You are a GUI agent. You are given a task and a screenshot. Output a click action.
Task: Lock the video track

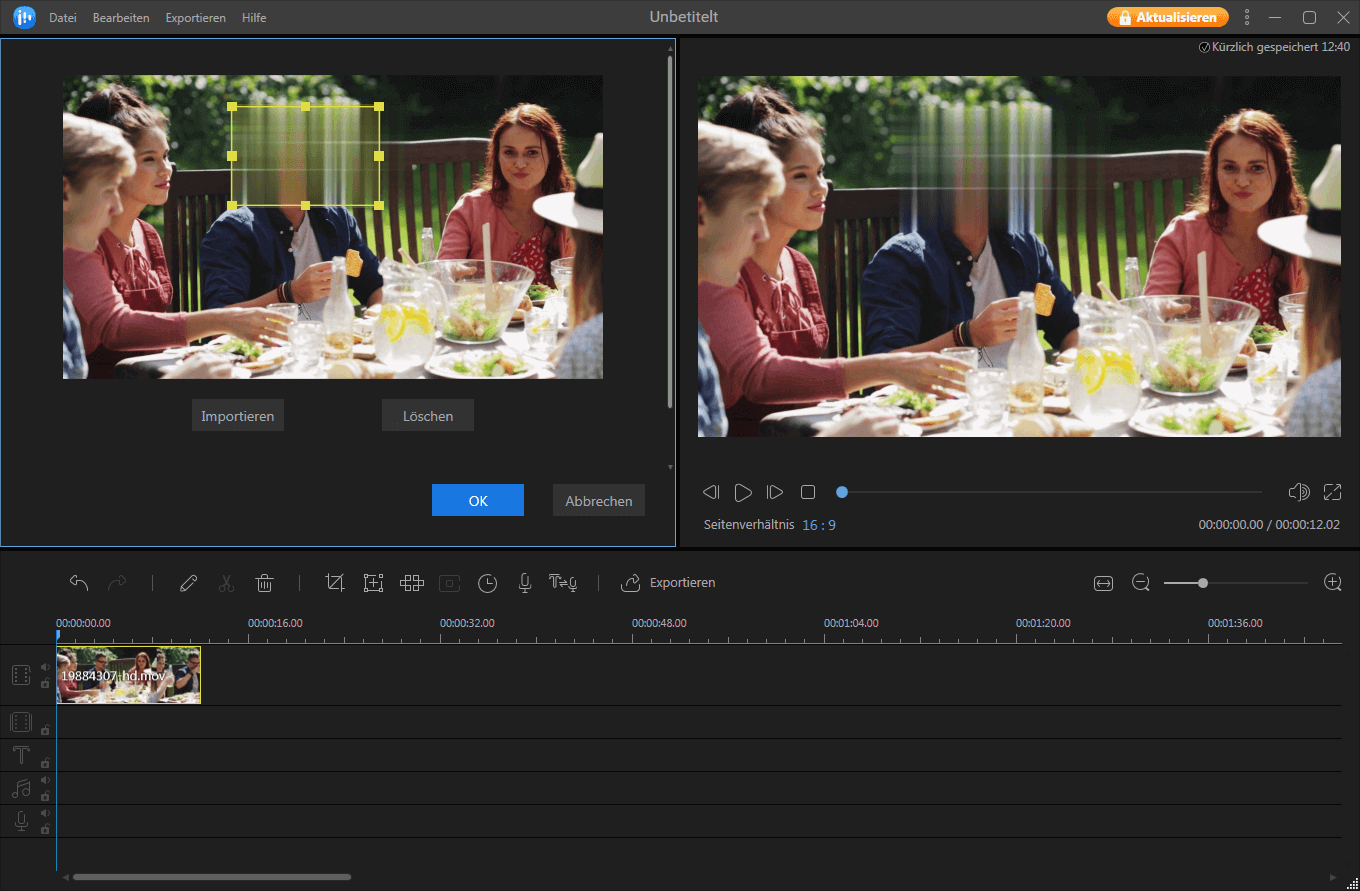click(44, 685)
